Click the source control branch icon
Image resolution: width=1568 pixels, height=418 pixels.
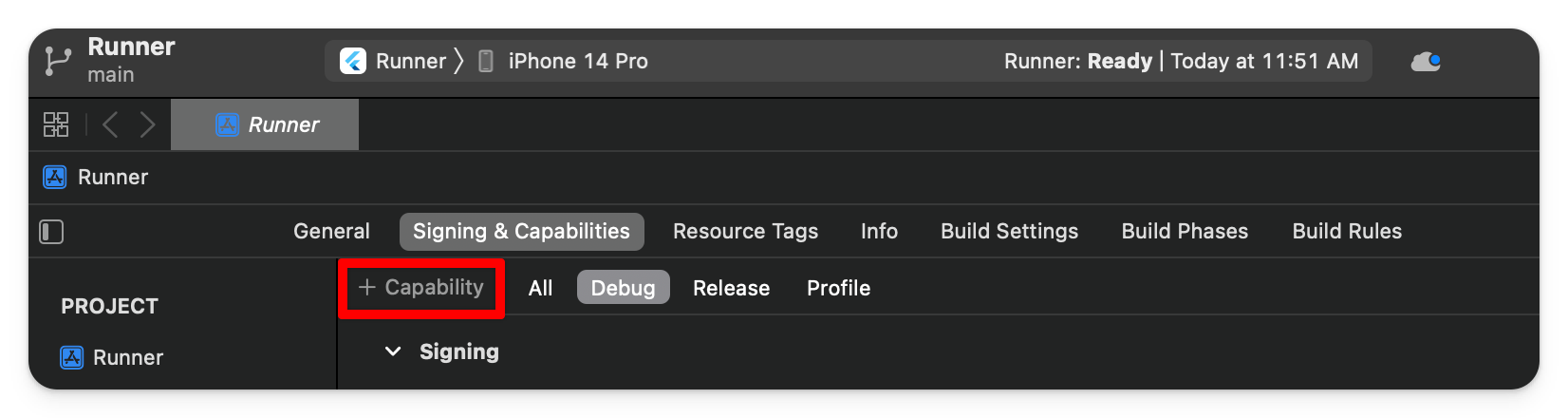pyautogui.click(x=57, y=62)
